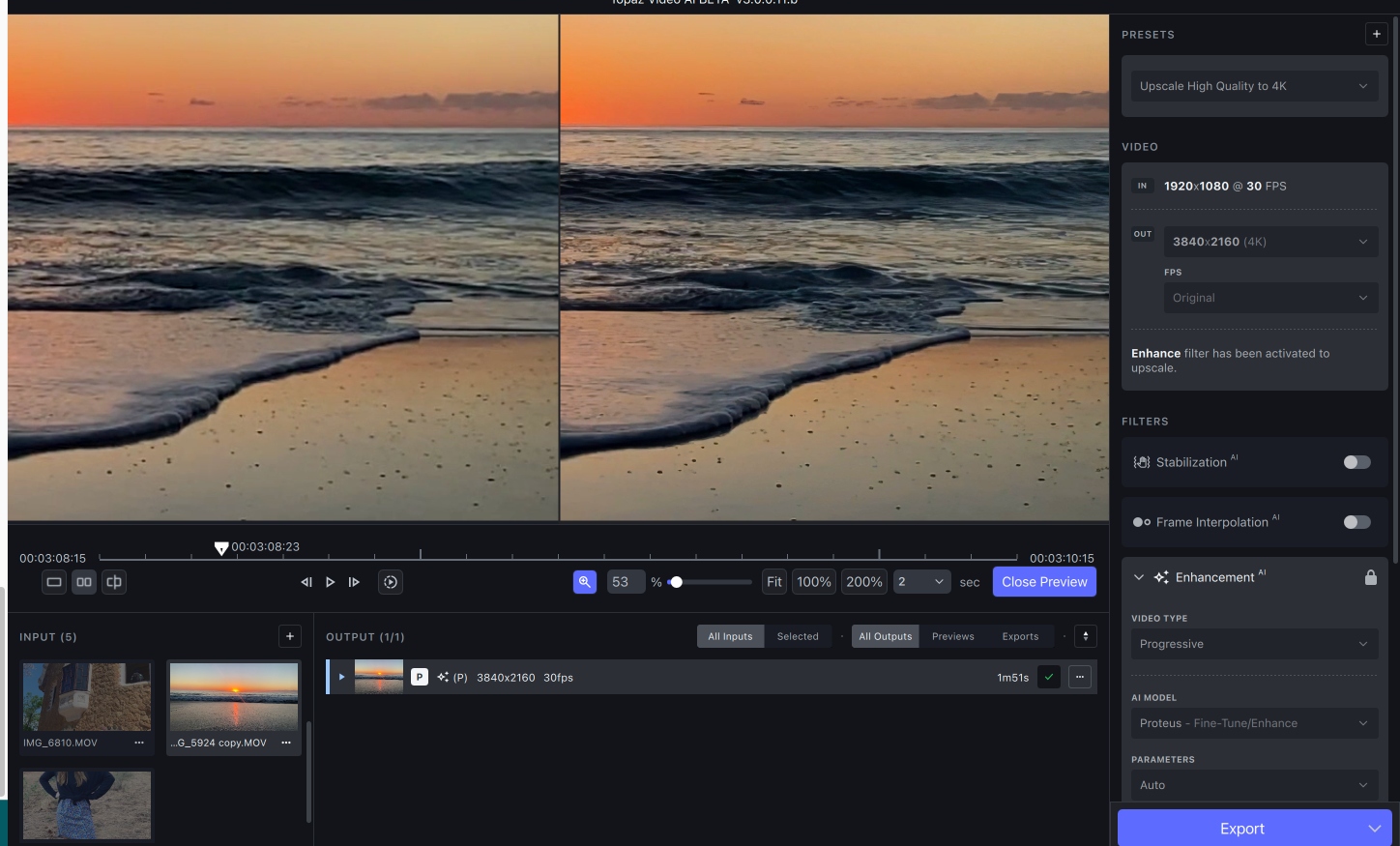Add a new input with plus icon
The image size is (1400, 846).
[290, 636]
